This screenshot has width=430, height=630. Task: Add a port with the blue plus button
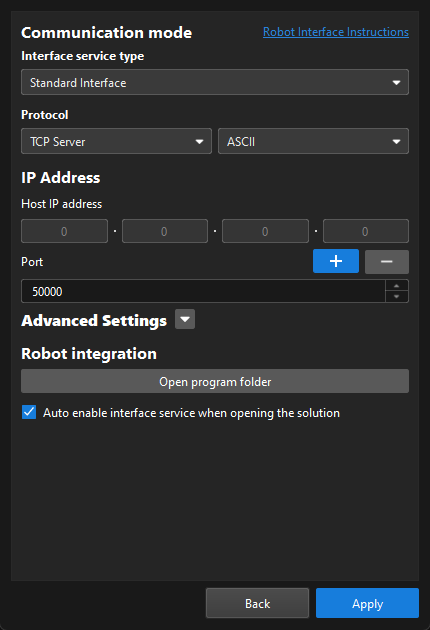click(336, 261)
